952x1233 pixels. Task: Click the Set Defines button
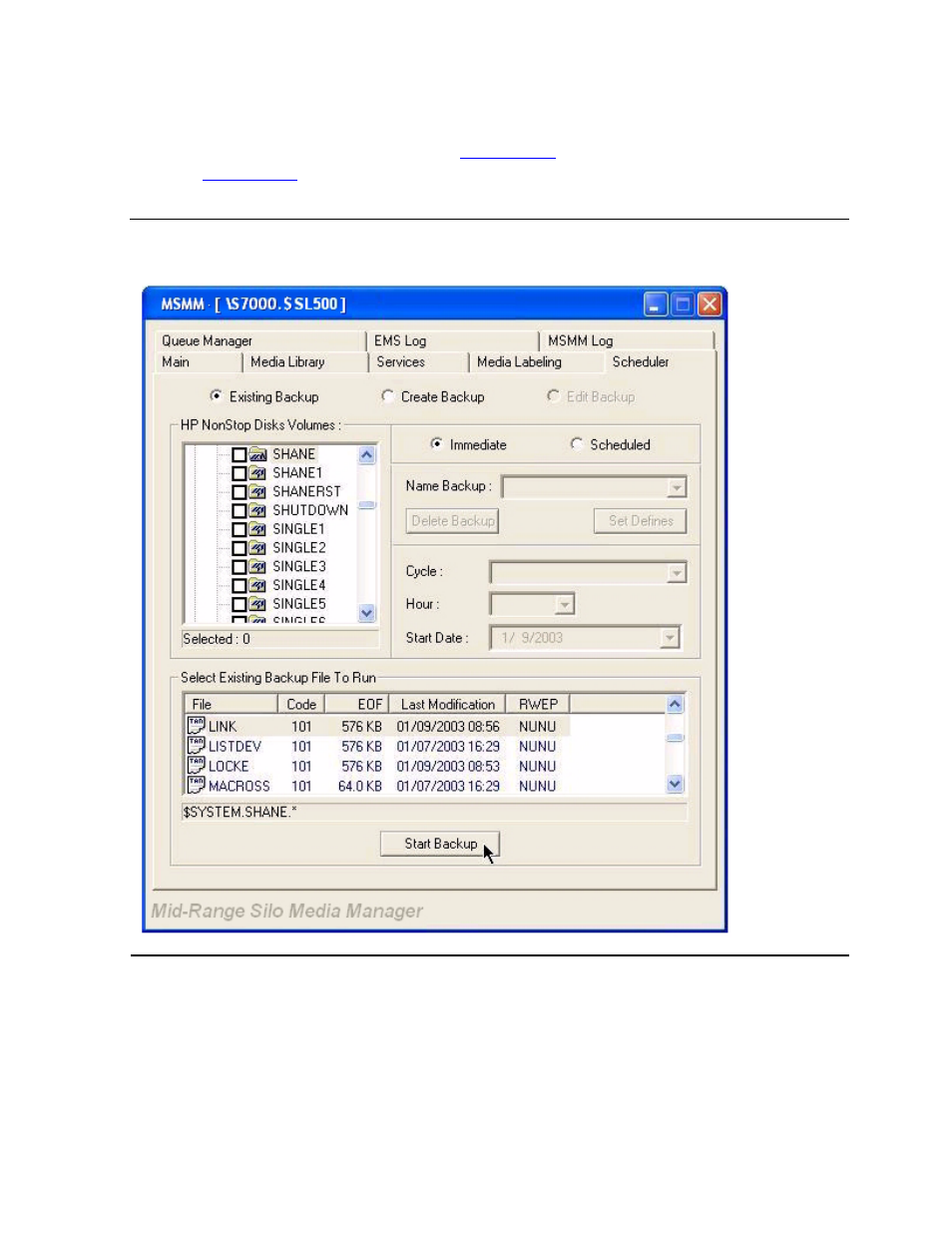click(x=641, y=521)
